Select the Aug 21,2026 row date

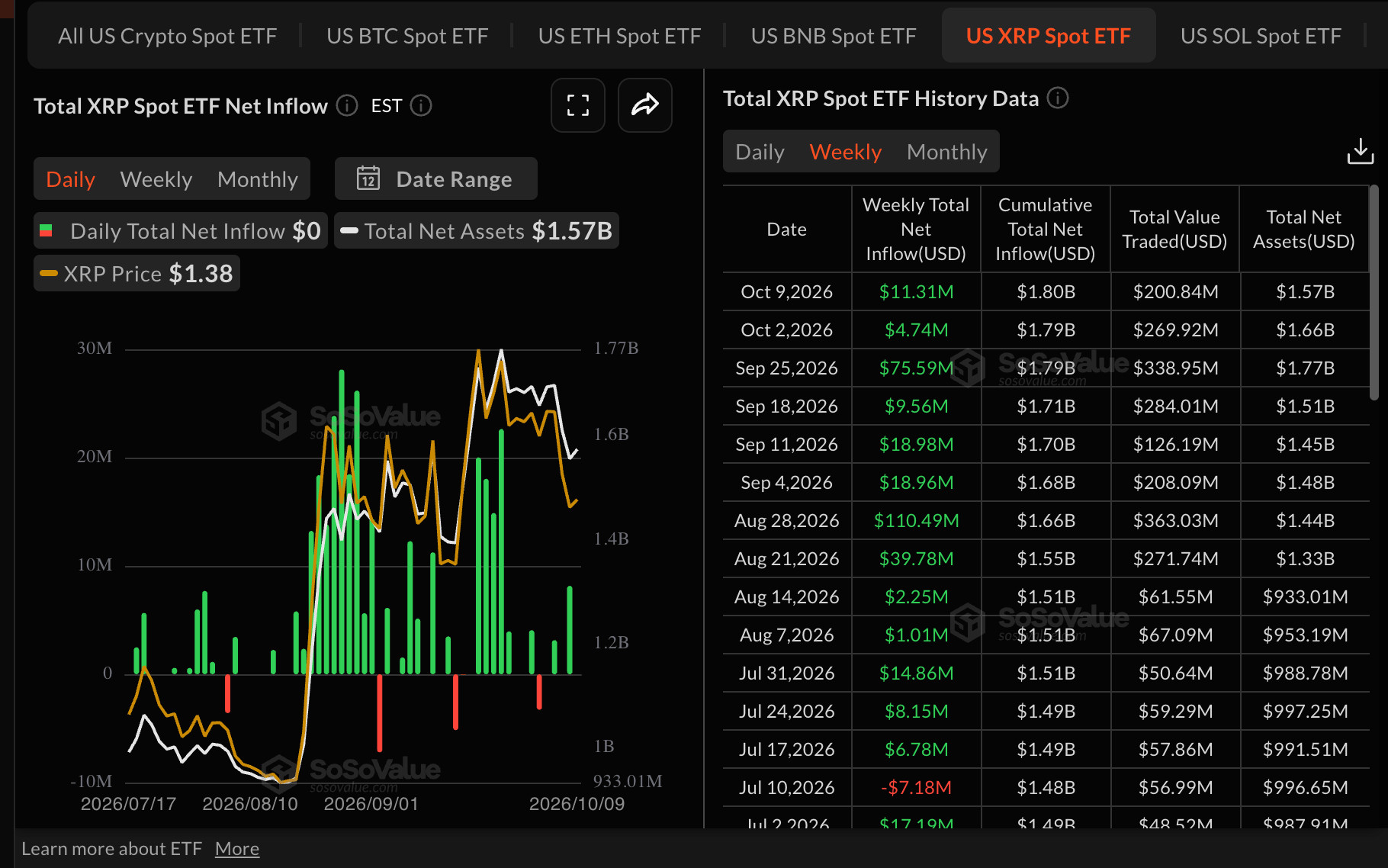(787, 558)
